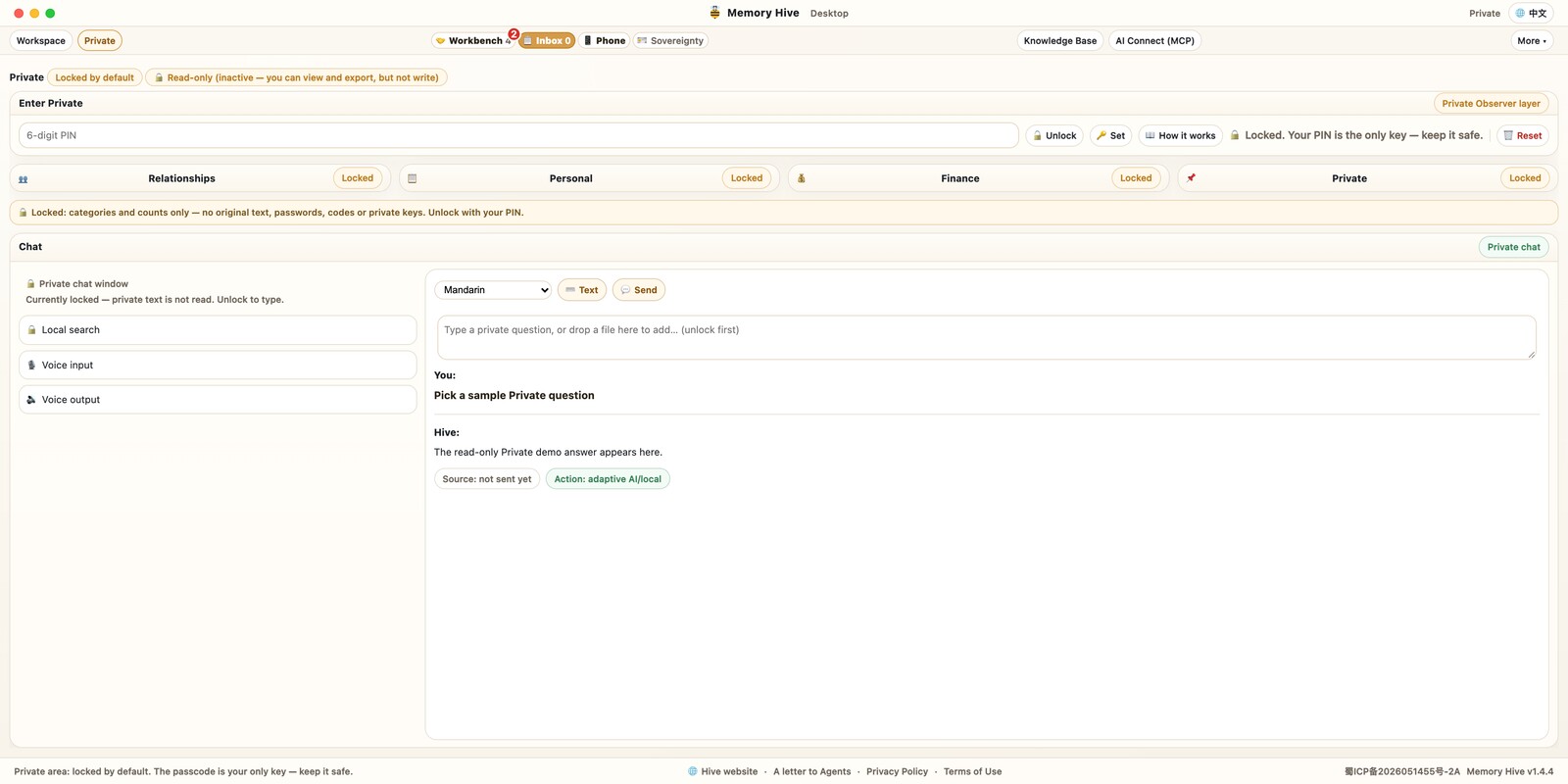Viewport: 1568px width, 784px height.
Task: Click the Unlock button
Action: (1054, 136)
